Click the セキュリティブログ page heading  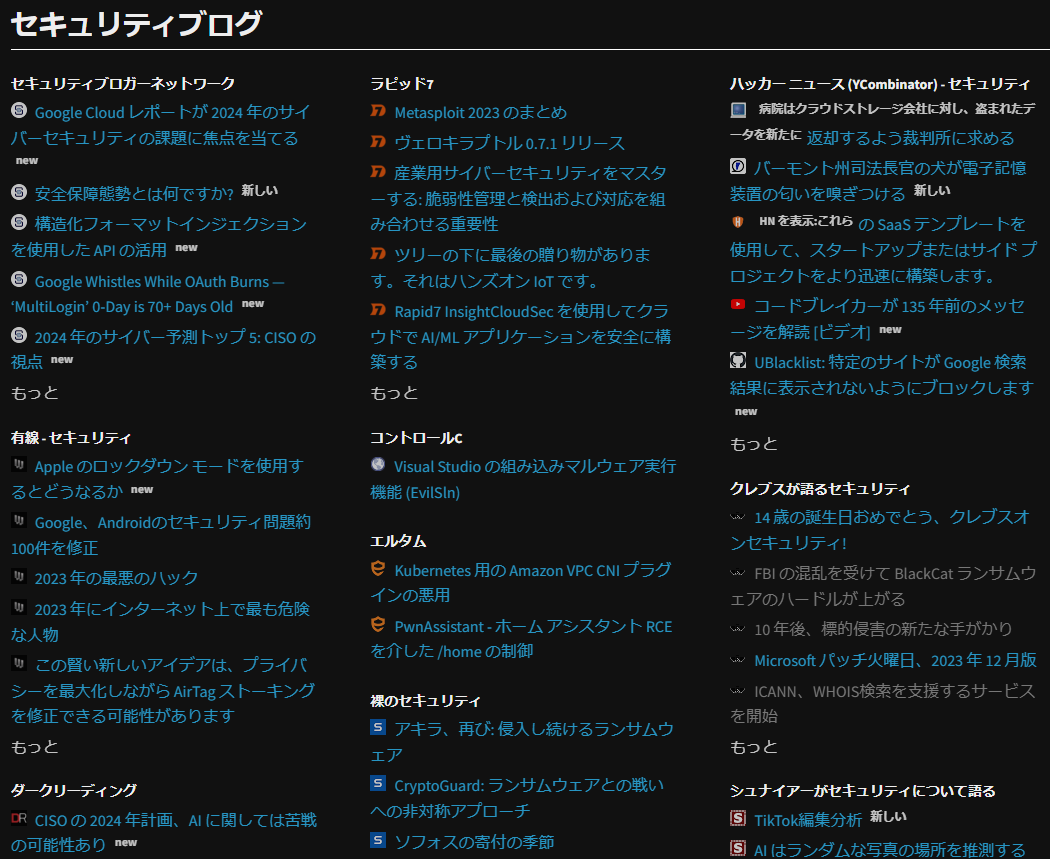coord(134,22)
